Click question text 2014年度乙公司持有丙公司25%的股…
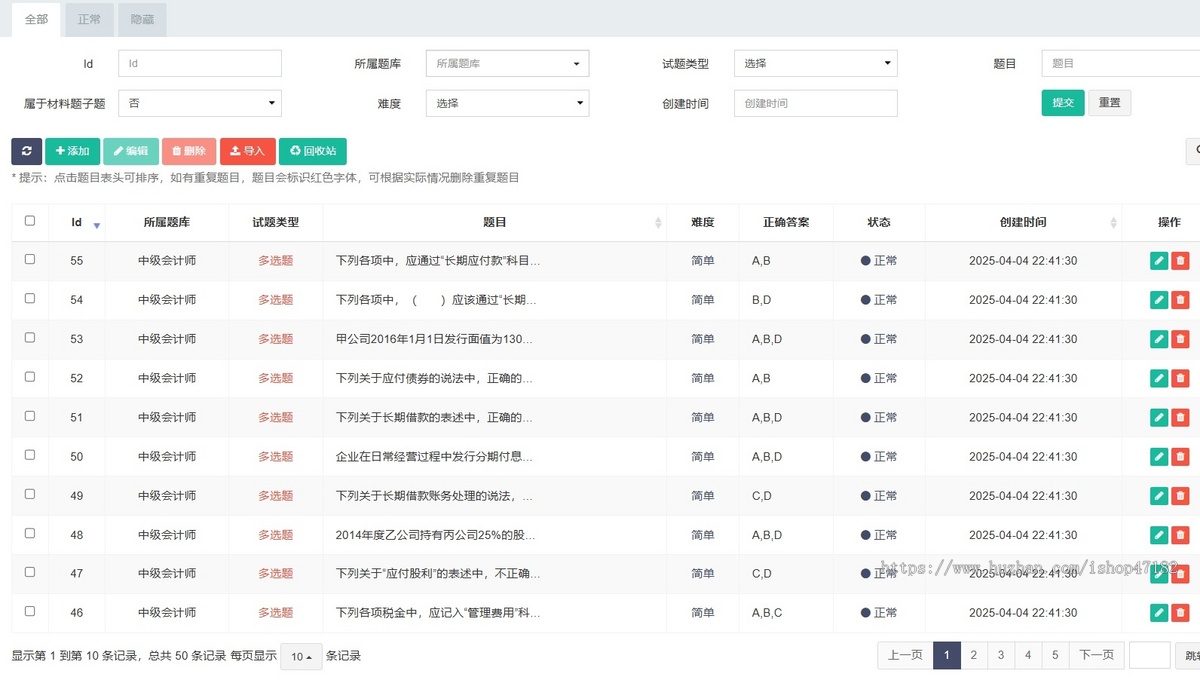1200x680 pixels. [x=434, y=535]
